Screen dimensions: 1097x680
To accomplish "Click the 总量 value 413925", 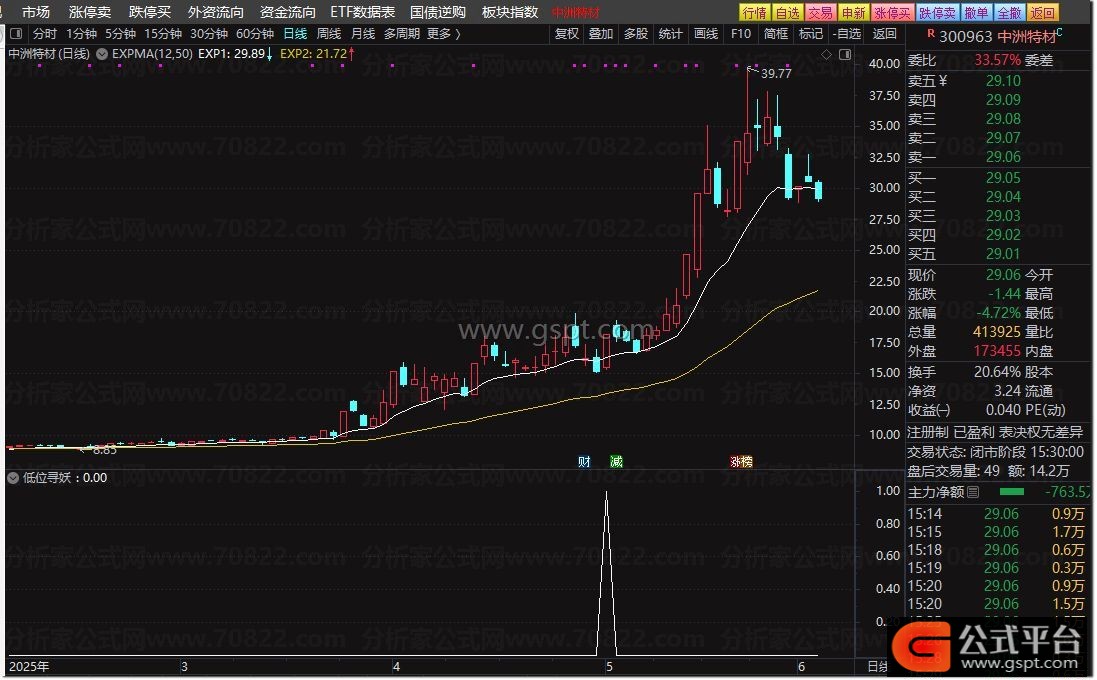I will (997, 332).
